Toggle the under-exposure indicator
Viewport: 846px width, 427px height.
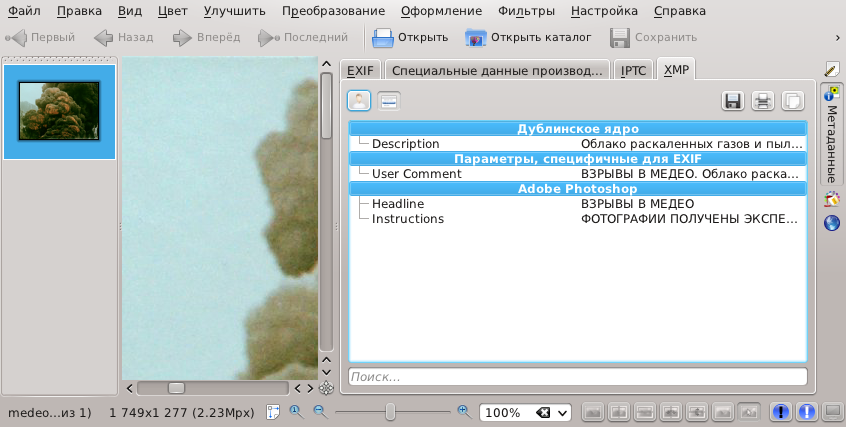click(782, 412)
